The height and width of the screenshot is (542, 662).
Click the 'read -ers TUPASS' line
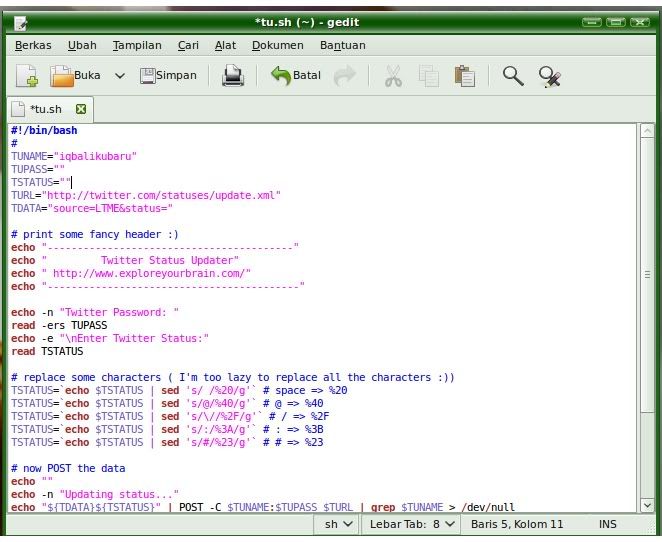point(59,325)
